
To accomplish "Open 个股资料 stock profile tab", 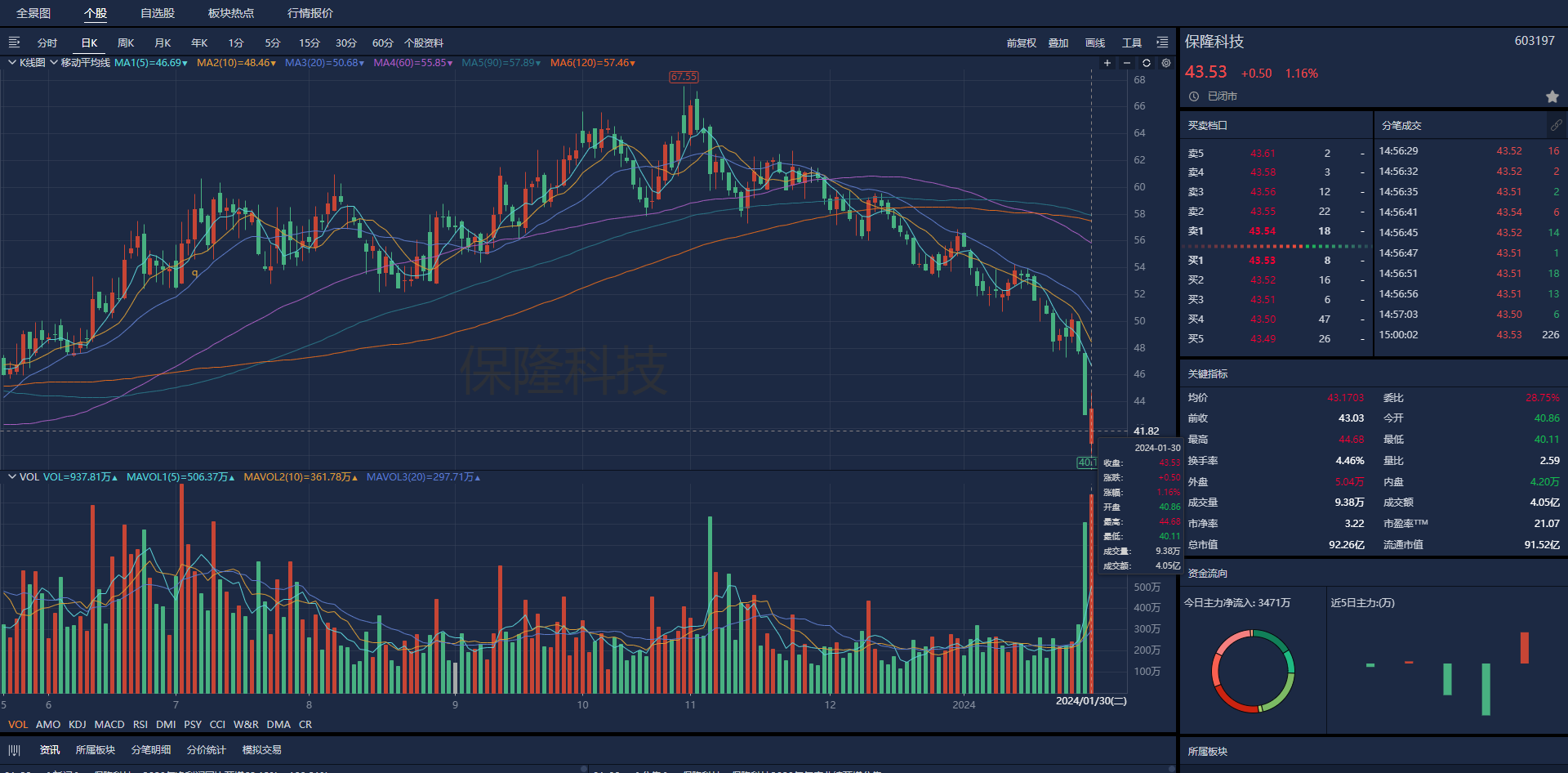I will 424,43.
